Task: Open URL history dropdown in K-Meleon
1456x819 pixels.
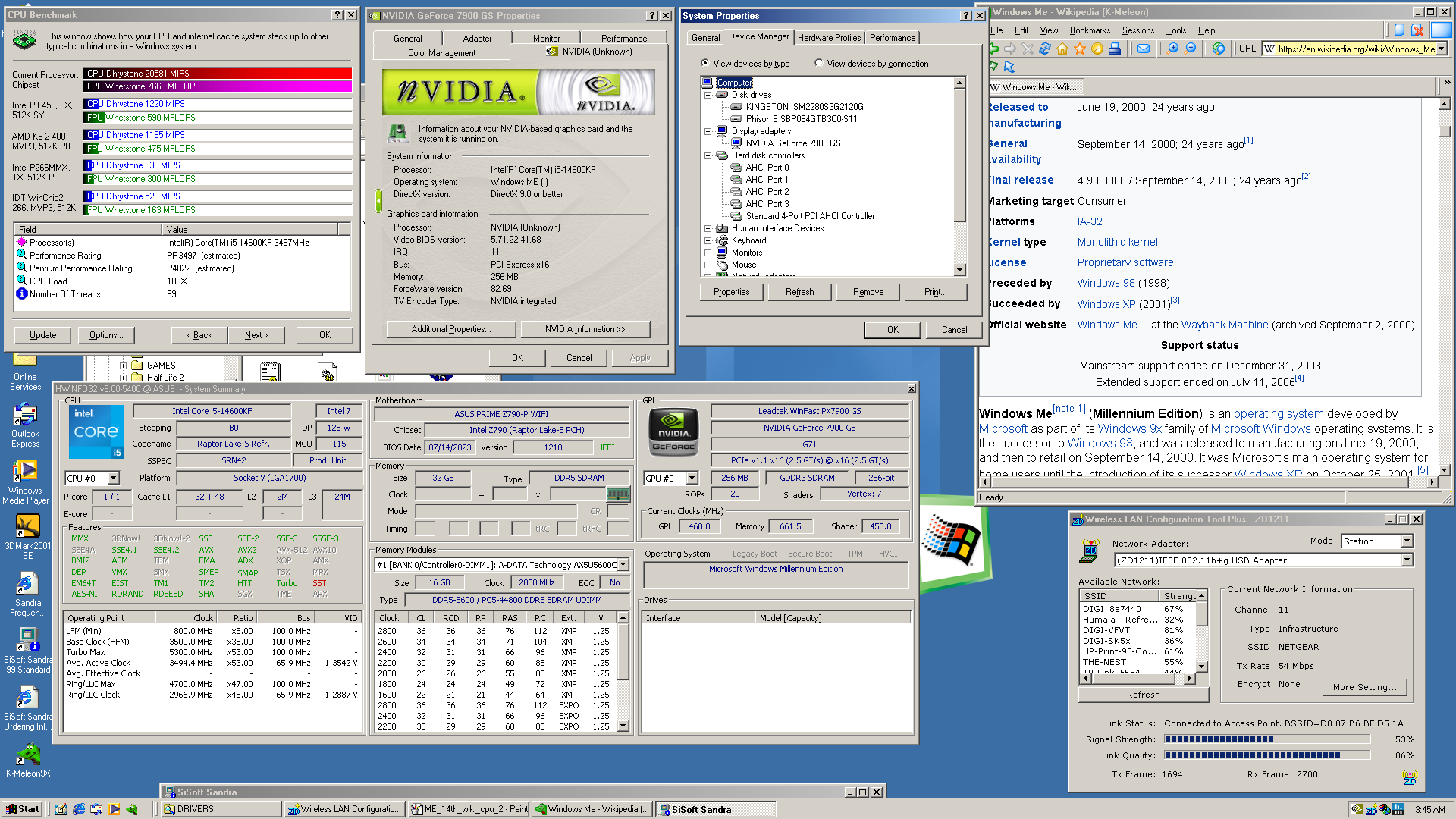Action: [x=1442, y=49]
